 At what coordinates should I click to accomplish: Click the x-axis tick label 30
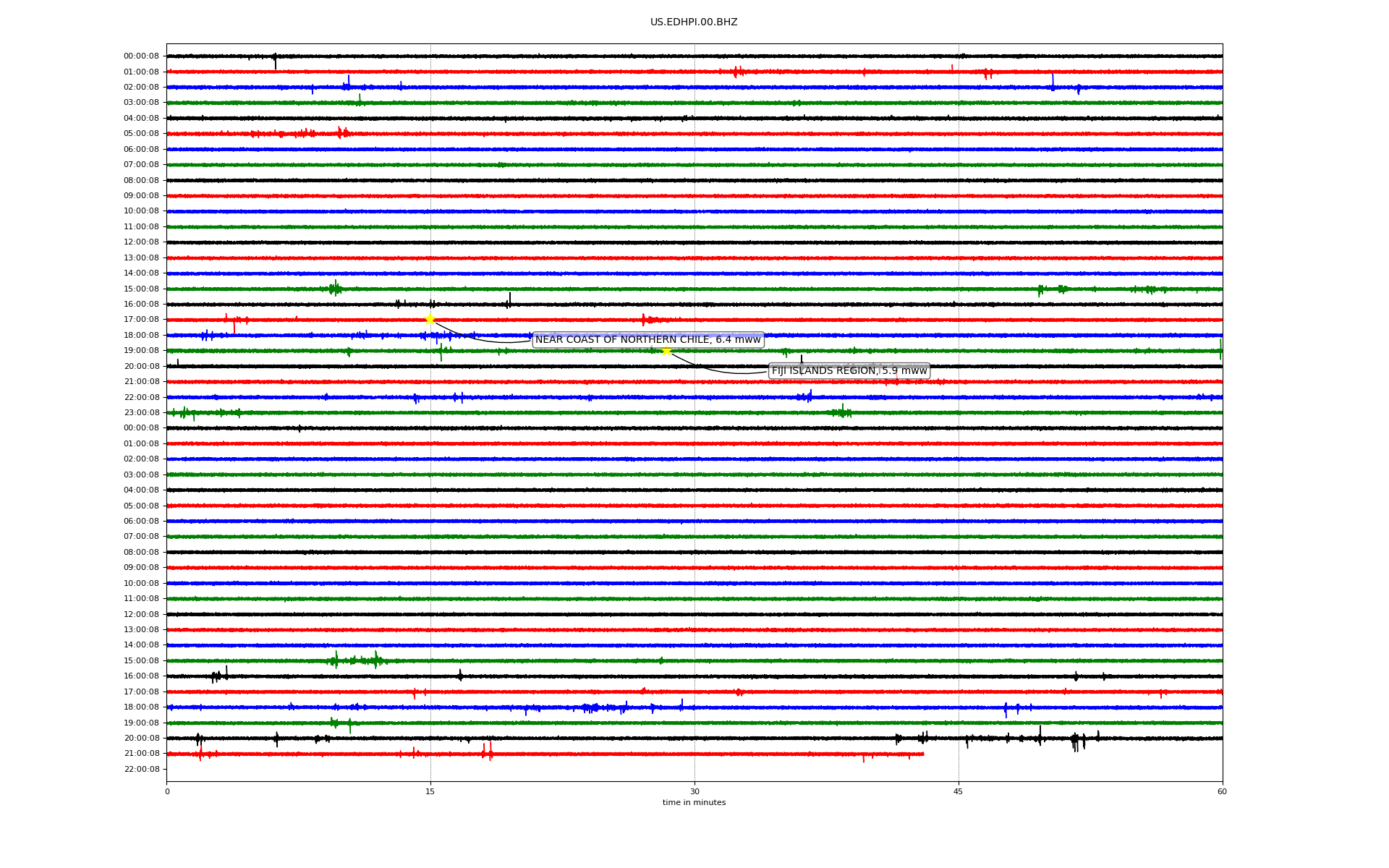click(694, 791)
